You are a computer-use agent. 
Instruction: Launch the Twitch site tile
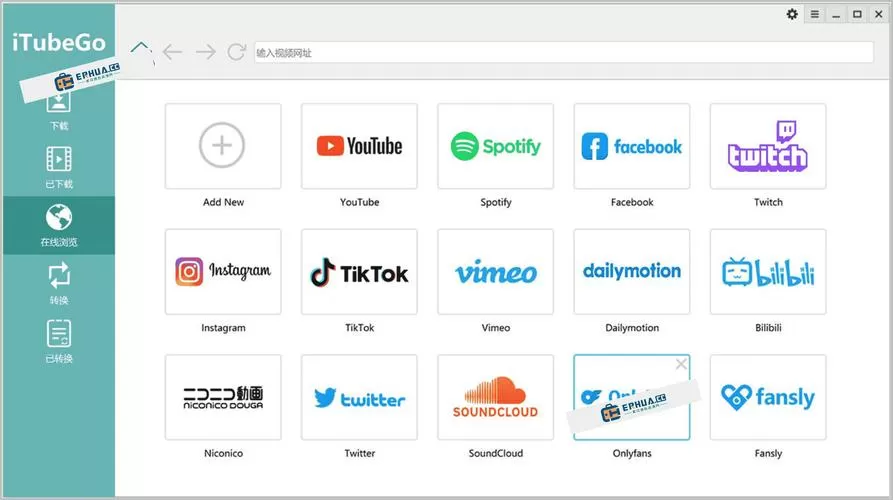[x=768, y=146]
